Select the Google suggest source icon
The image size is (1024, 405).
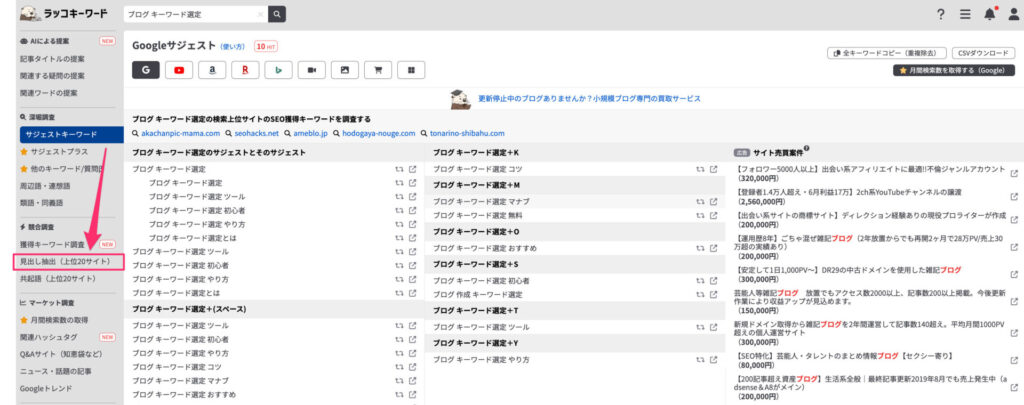tap(146, 70)
